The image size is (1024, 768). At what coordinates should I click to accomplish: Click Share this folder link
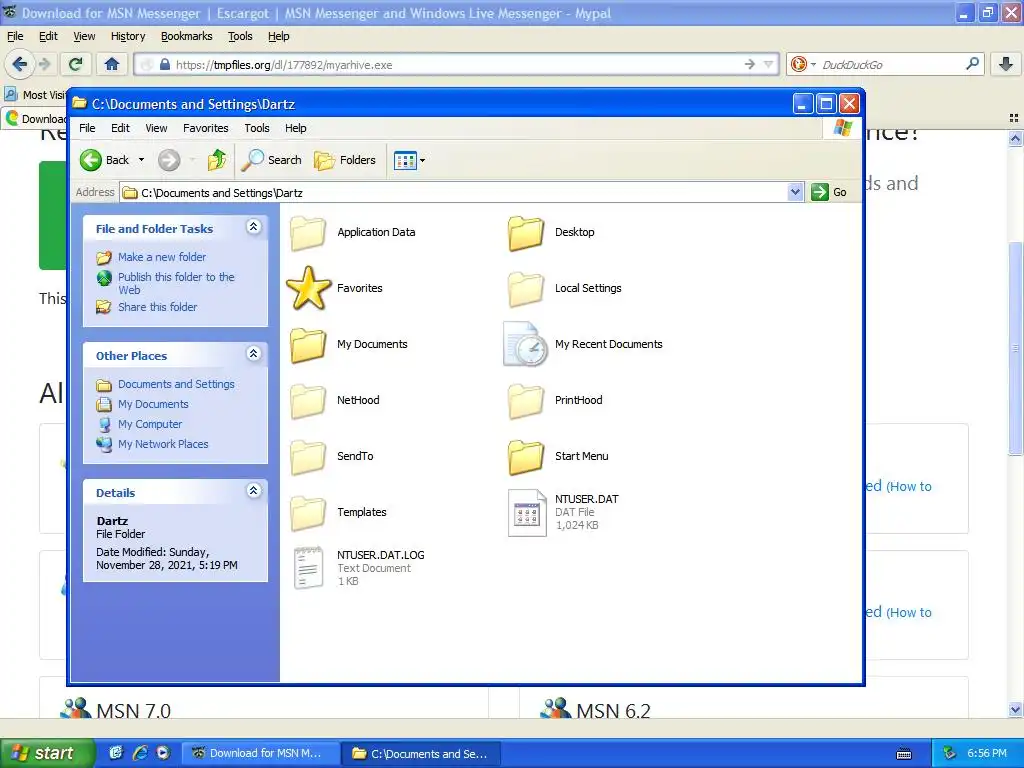pos(157,307)
